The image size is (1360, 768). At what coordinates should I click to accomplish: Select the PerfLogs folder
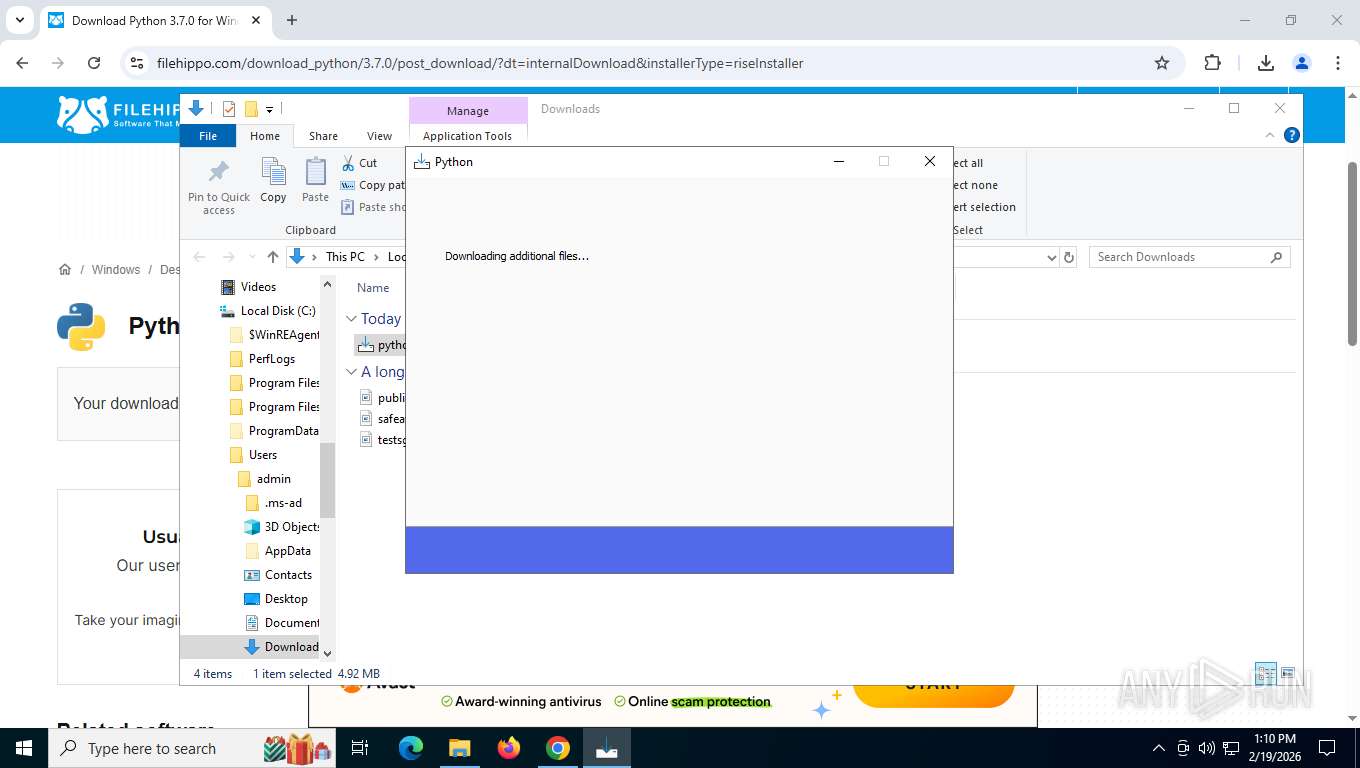pos(272,359)
